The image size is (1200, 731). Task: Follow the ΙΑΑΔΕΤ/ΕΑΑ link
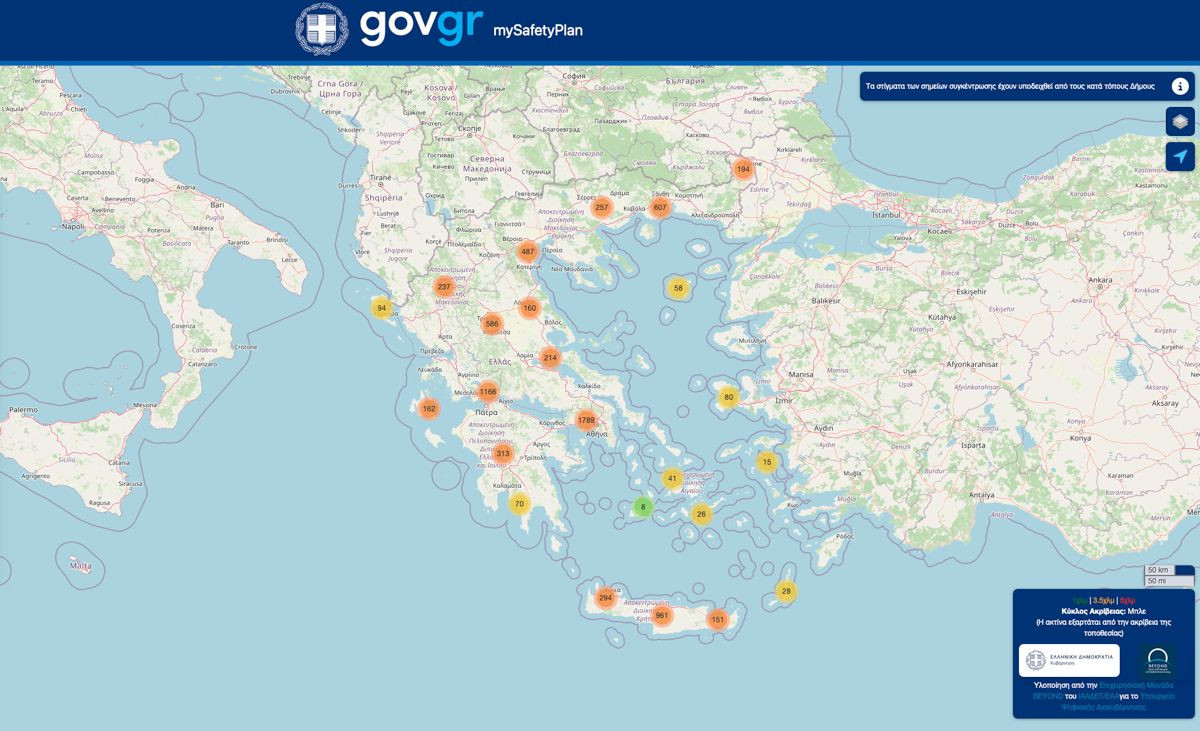[x=1098, y=696]
